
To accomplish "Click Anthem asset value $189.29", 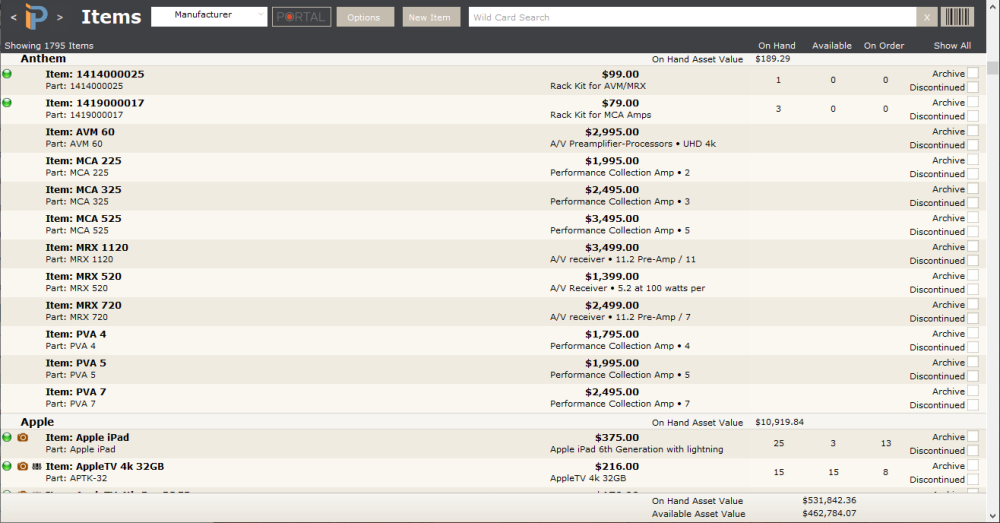I will pyautogui.click(x=772, y=59).
